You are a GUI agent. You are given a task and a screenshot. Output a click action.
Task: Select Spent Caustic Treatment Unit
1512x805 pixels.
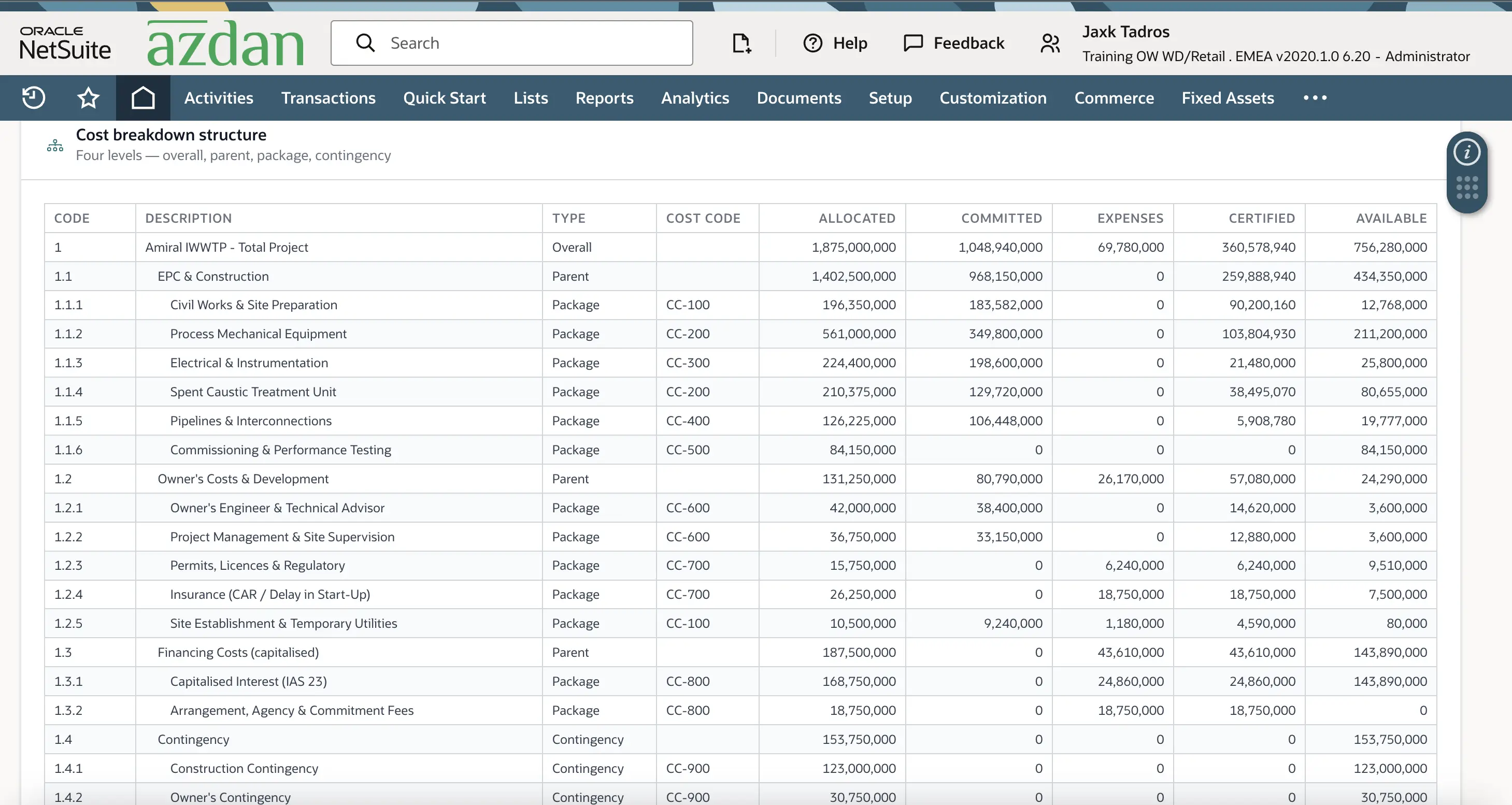253,392
